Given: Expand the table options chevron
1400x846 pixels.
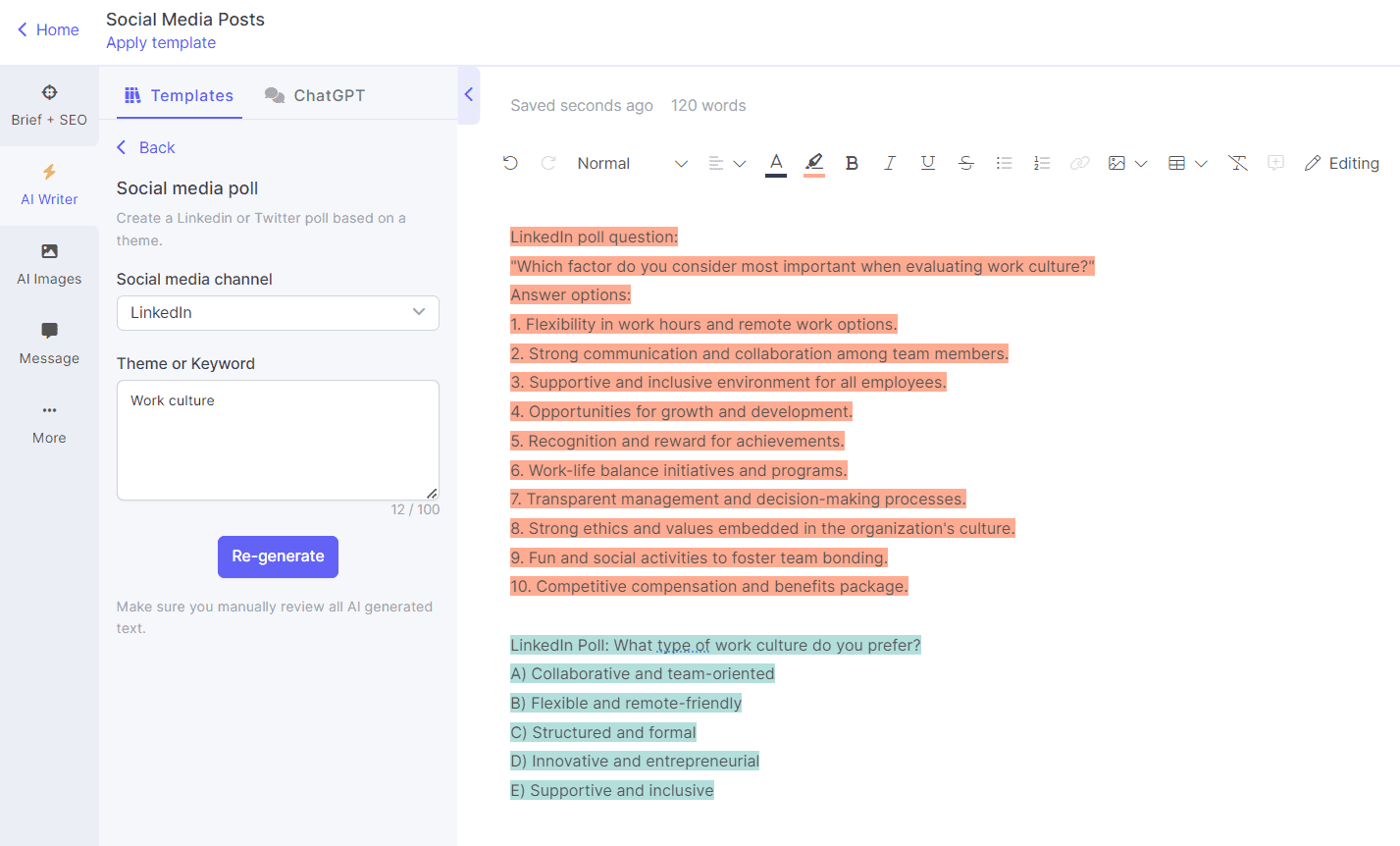Looking at the screenshot, I should click(x=1201, y=164).
